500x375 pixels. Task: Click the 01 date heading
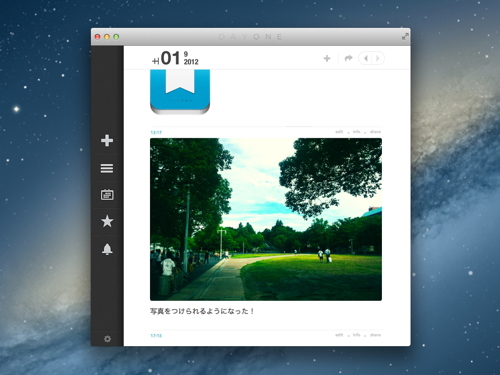(x=170, y=58)
